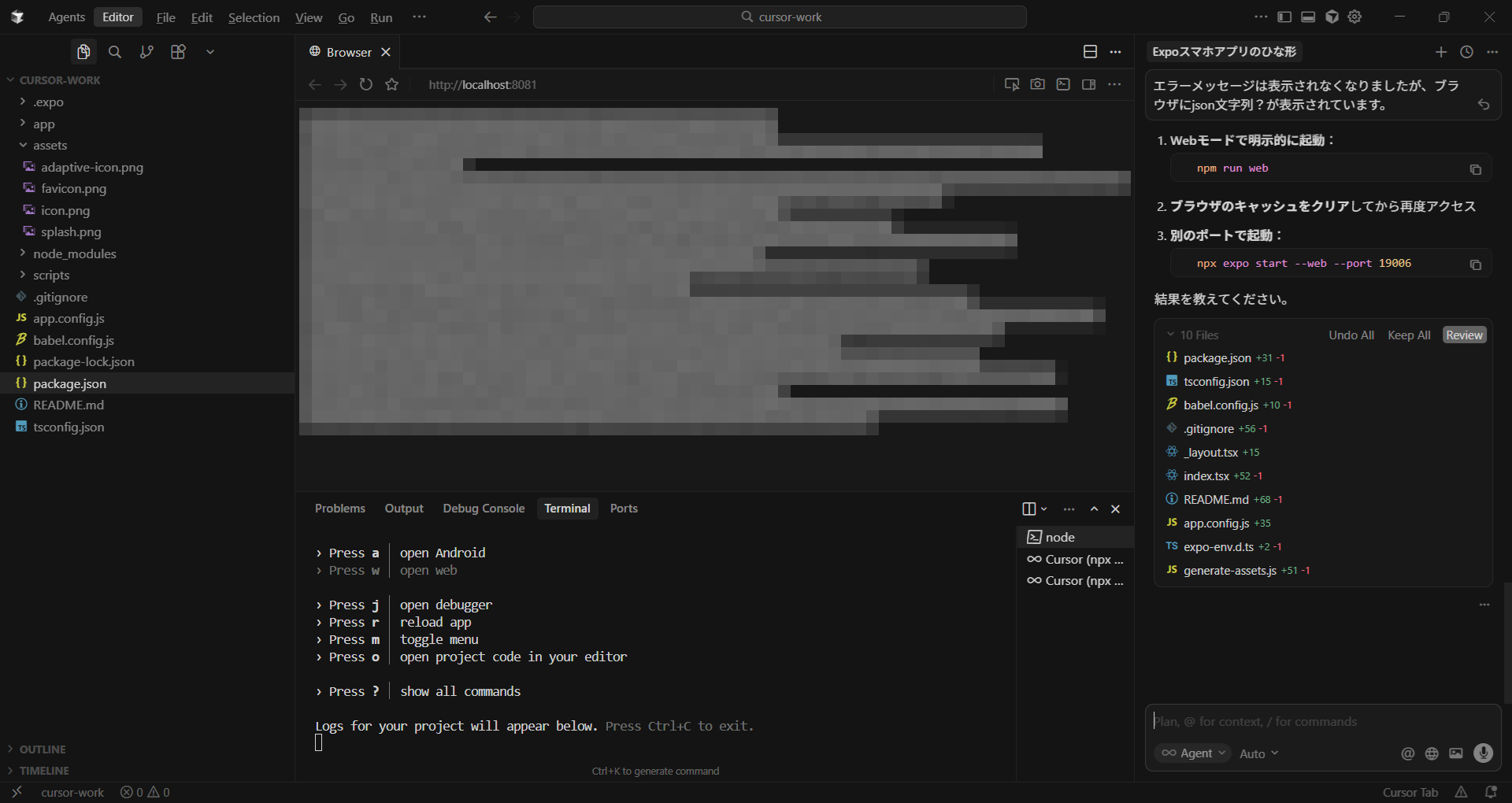The image size is (1512, 803).
Task: Click the Review button
Action: tap(1464, 335)
